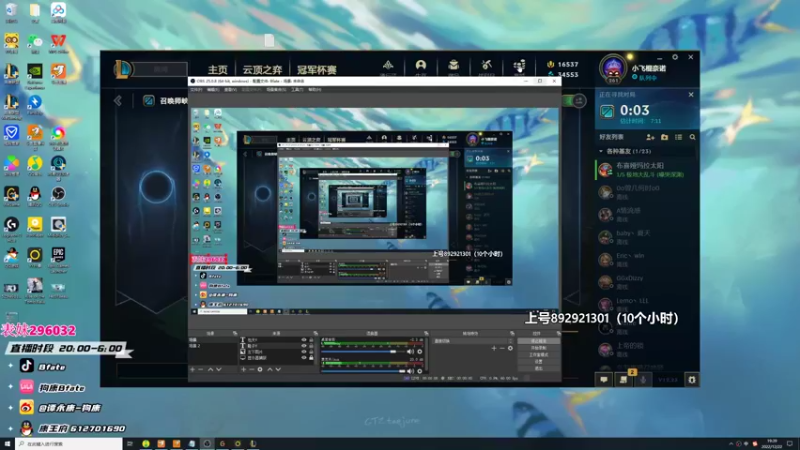Open the first menu in OBS menu bar
The height and width of the screenshot is (450, 800).
click(x=196, y=90)
